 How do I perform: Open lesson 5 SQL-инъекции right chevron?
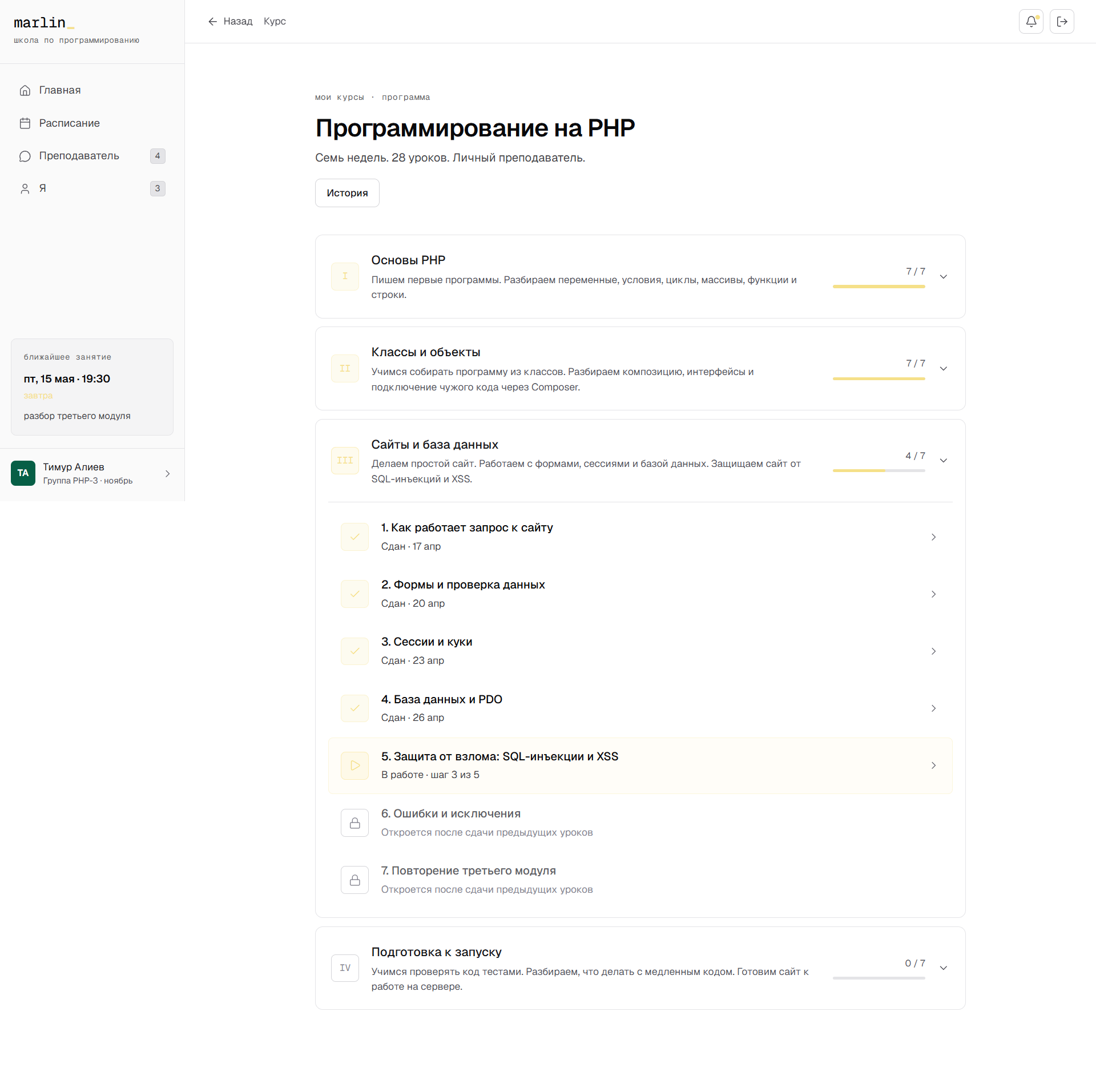click(x=933, y=765)
